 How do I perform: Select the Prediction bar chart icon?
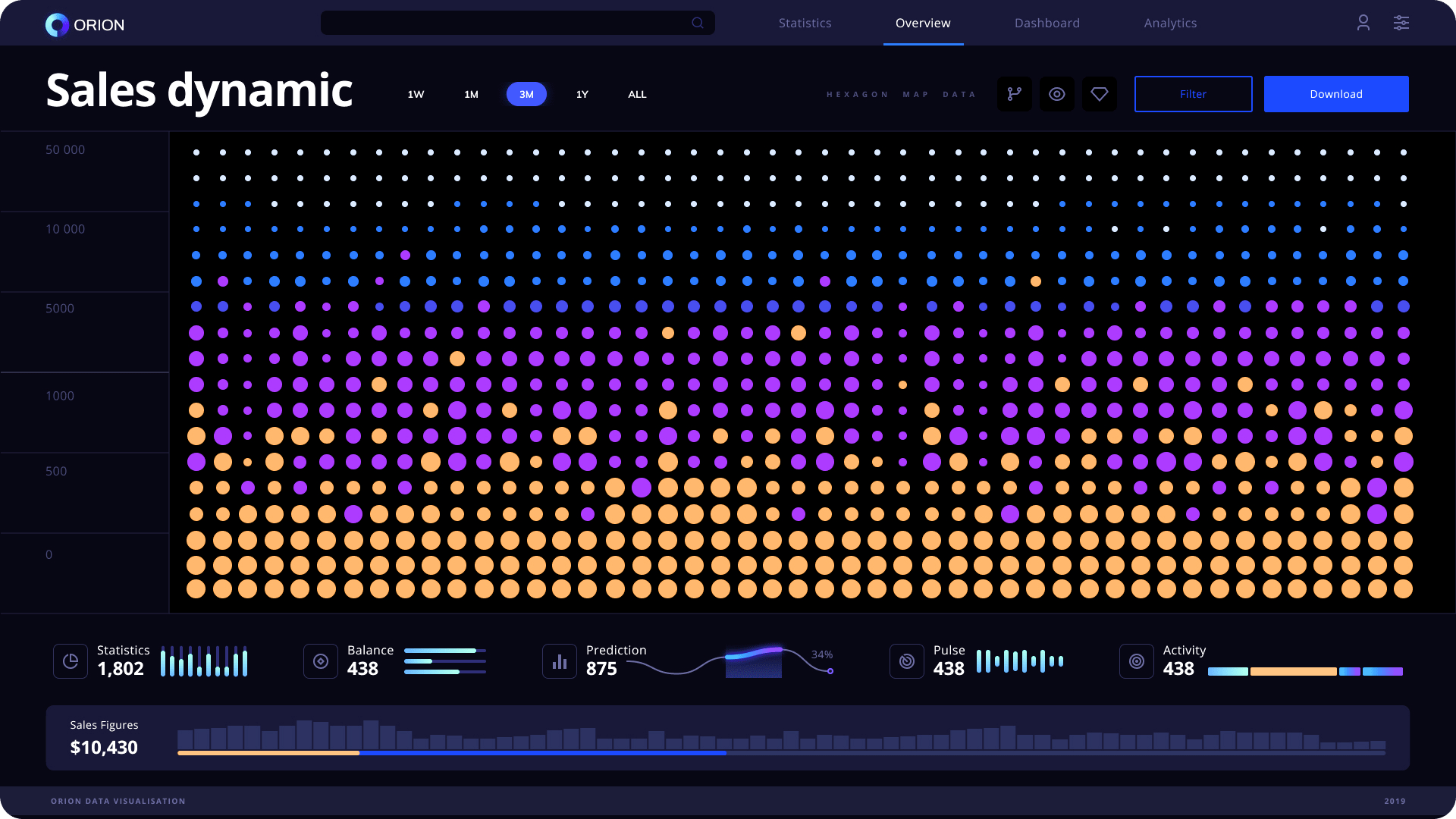559,661
